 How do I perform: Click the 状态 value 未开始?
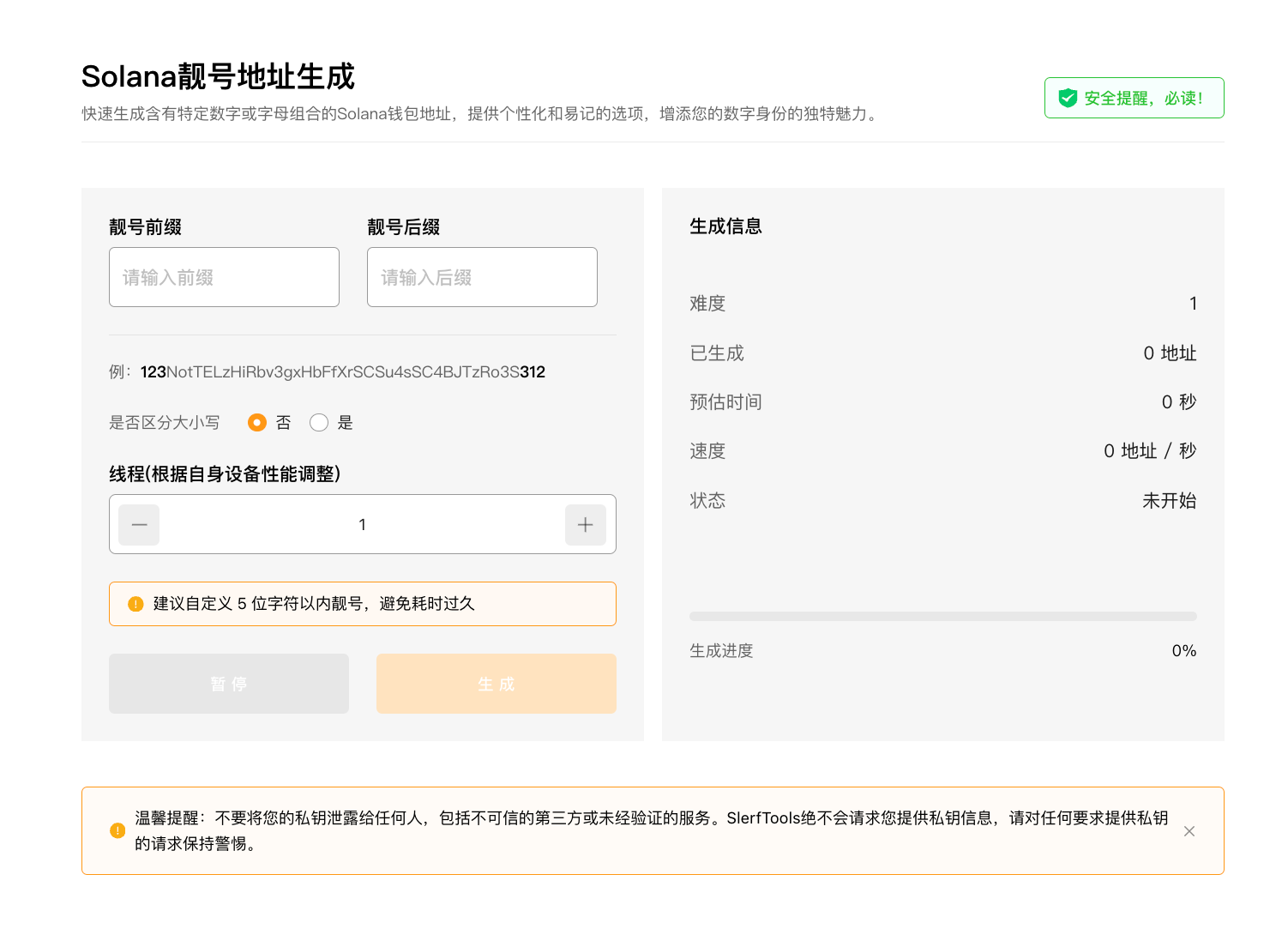[x=1170, y=500]
